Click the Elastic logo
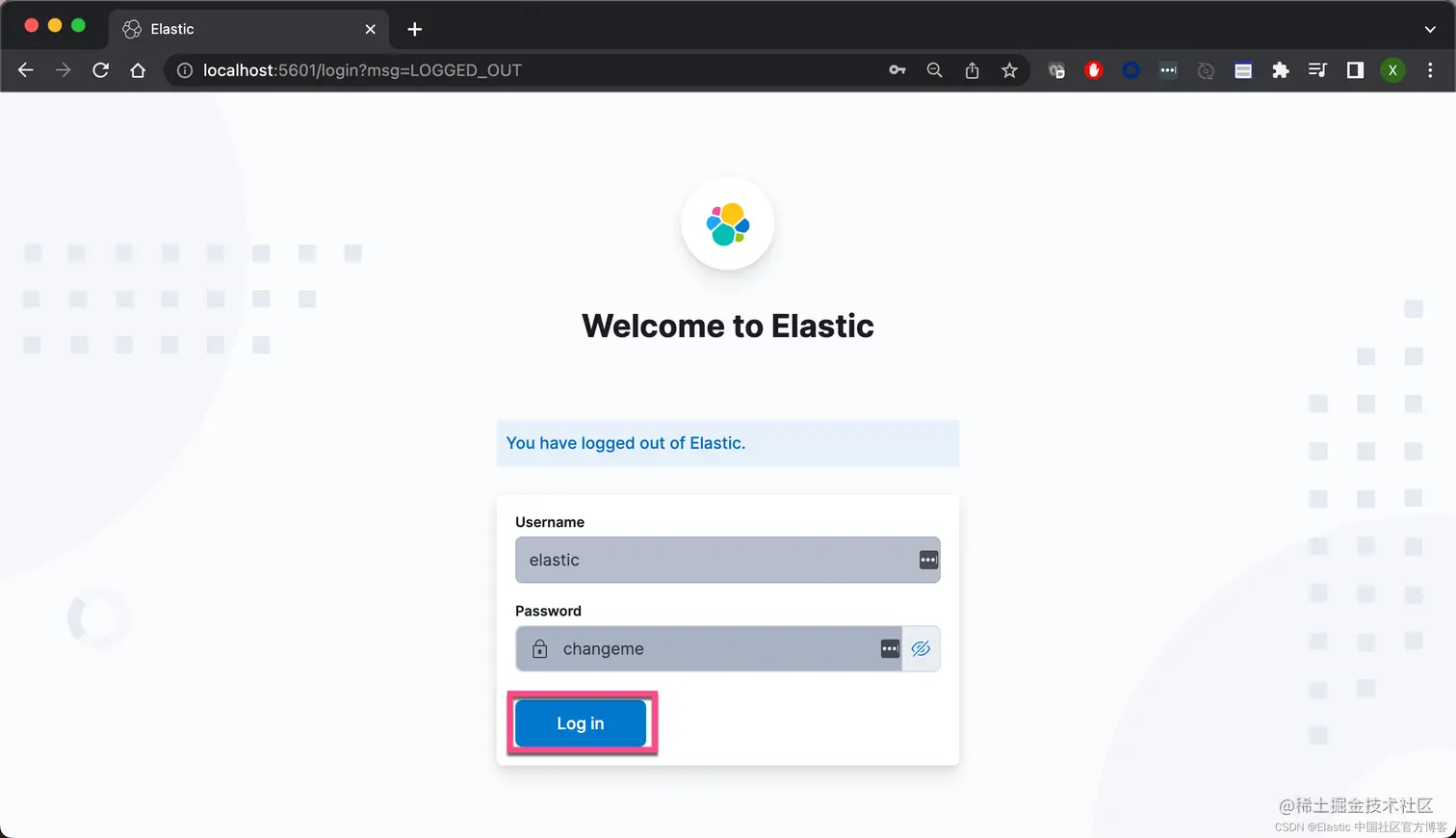The height and width of the screenshot is (838, 1456). point(728,223)
